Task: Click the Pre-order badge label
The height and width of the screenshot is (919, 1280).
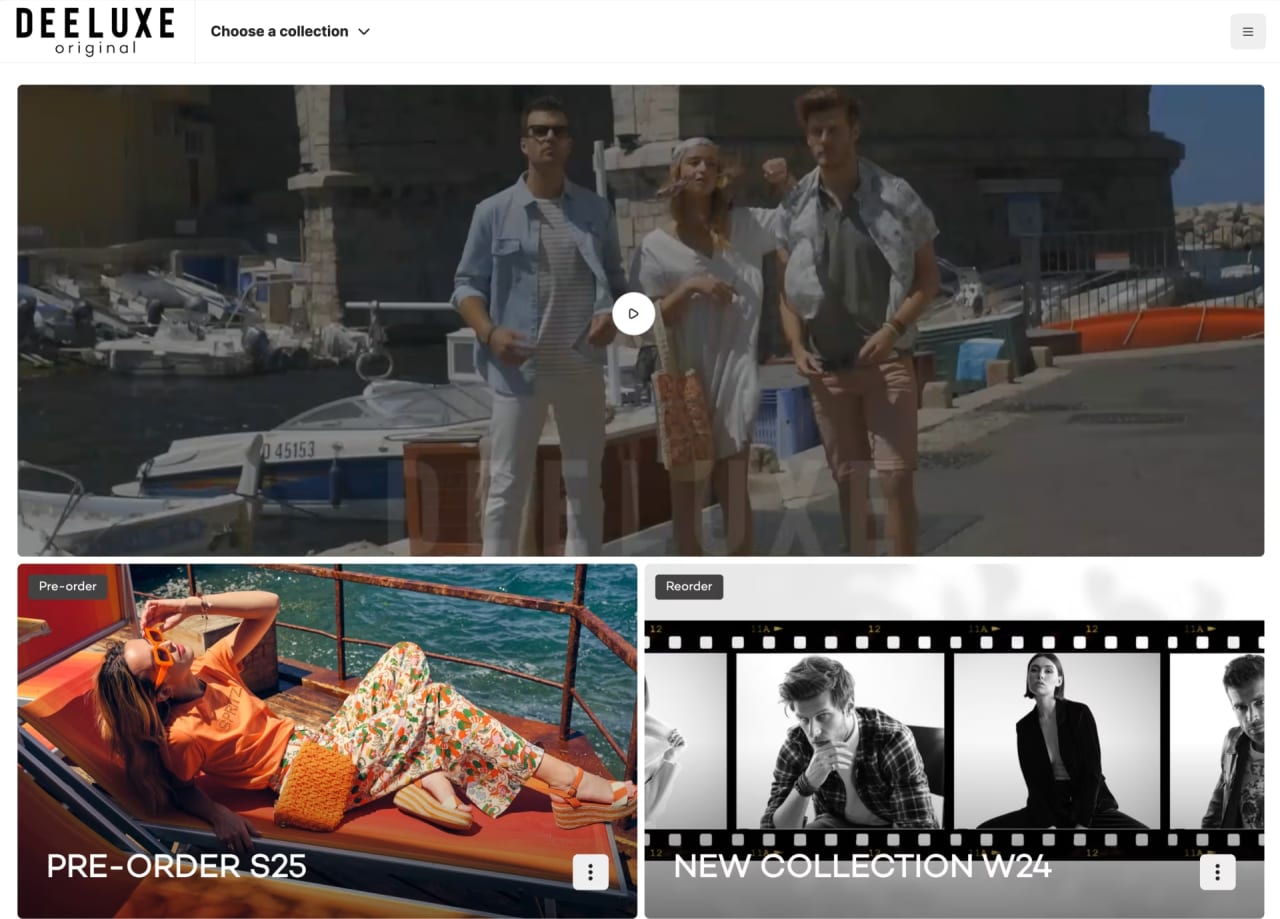Action: (x=68, y=586)
